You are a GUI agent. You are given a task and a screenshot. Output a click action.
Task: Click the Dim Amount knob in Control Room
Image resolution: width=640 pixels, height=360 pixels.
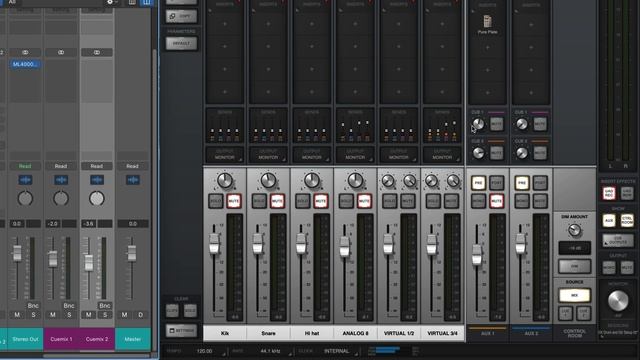575,230
